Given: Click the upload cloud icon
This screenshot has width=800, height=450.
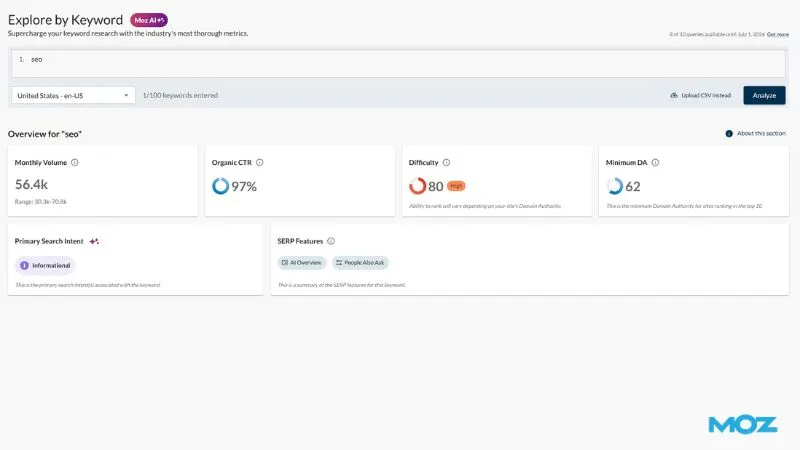Looking at the screenshot, I should [674, 95].
